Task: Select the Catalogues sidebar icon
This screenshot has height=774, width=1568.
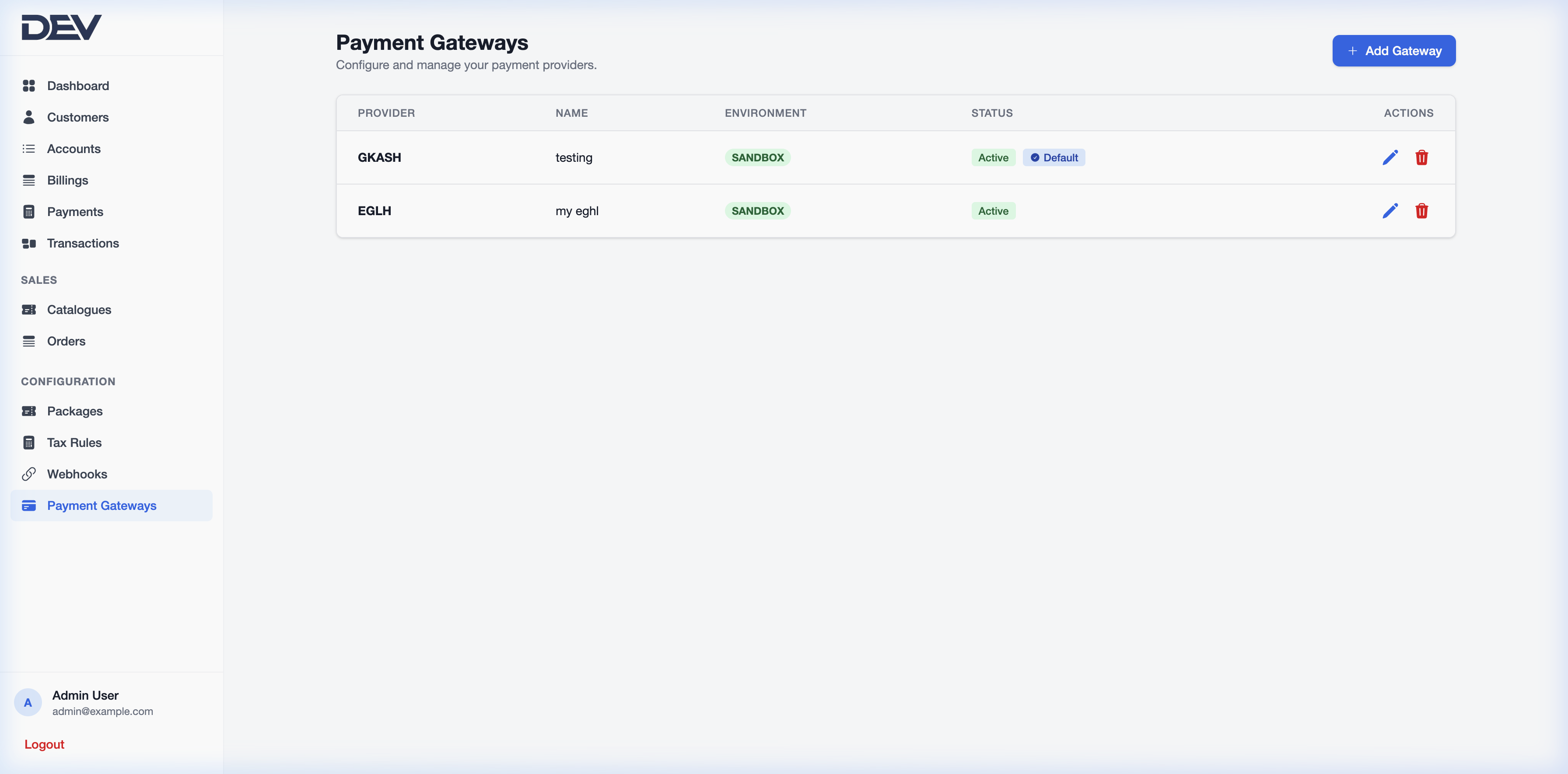Action: (29, 310)
